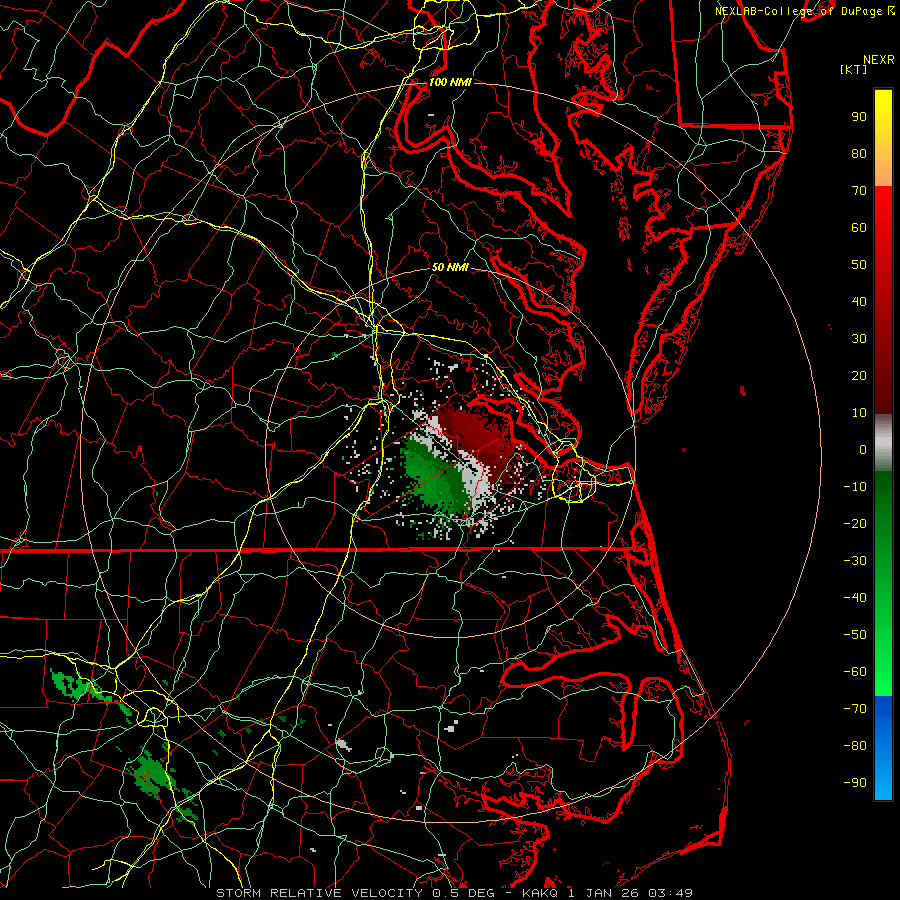This screenshot has height=900, width=900.
Task: Click the -90 scale label
Action: click(855, 783)
